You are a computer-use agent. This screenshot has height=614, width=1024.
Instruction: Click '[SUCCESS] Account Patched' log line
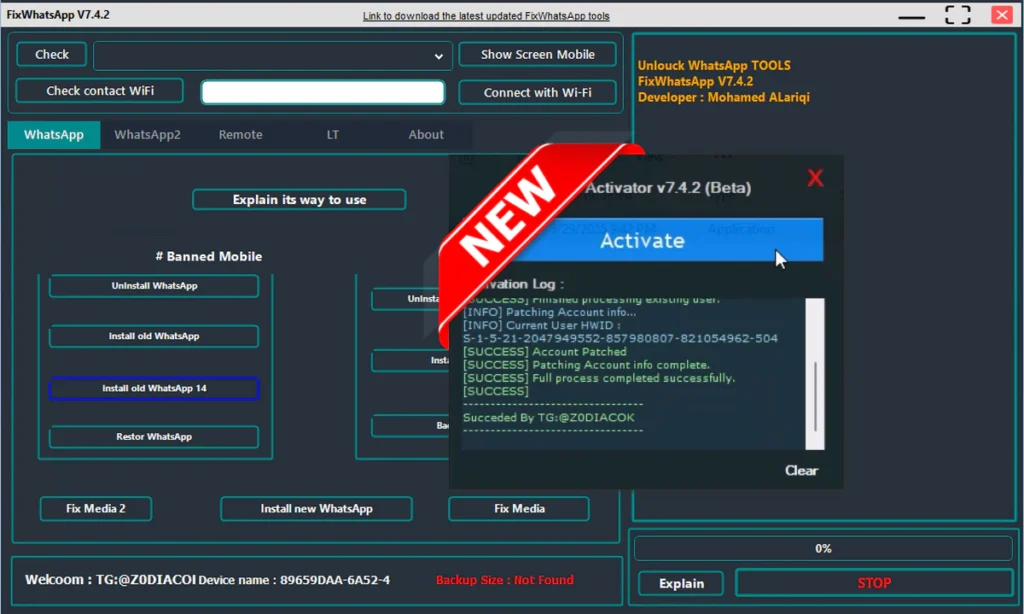[x=545, y=351]
